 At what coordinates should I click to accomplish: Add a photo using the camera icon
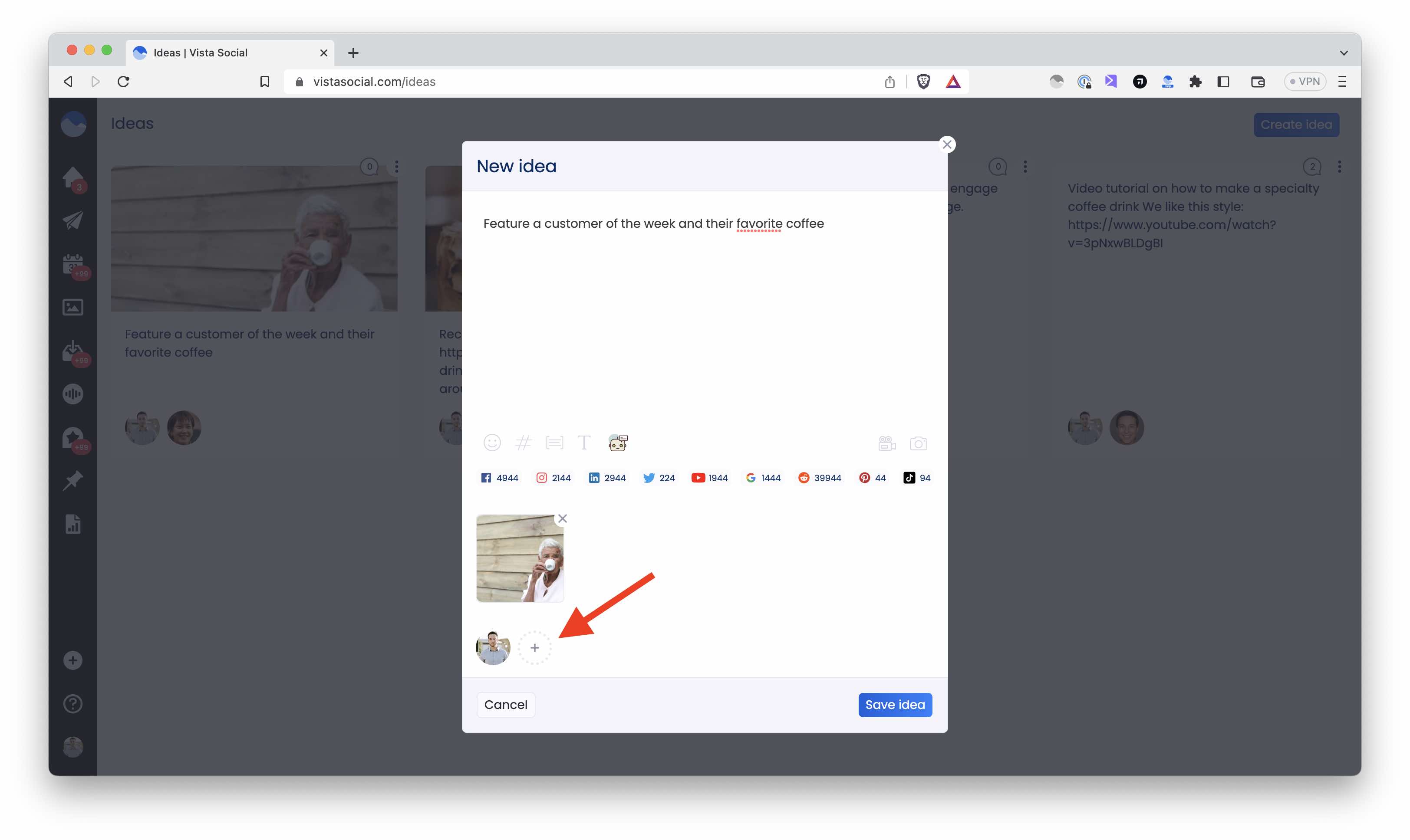coord(919,443)
